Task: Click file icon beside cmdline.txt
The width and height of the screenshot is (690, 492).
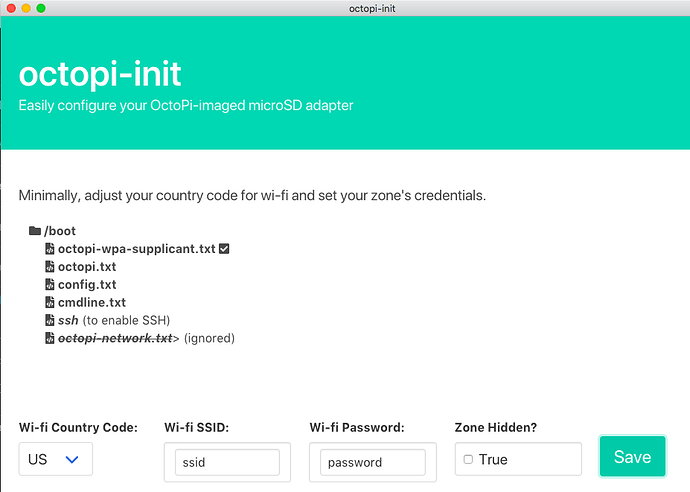Action: click(x=50, y=302)
